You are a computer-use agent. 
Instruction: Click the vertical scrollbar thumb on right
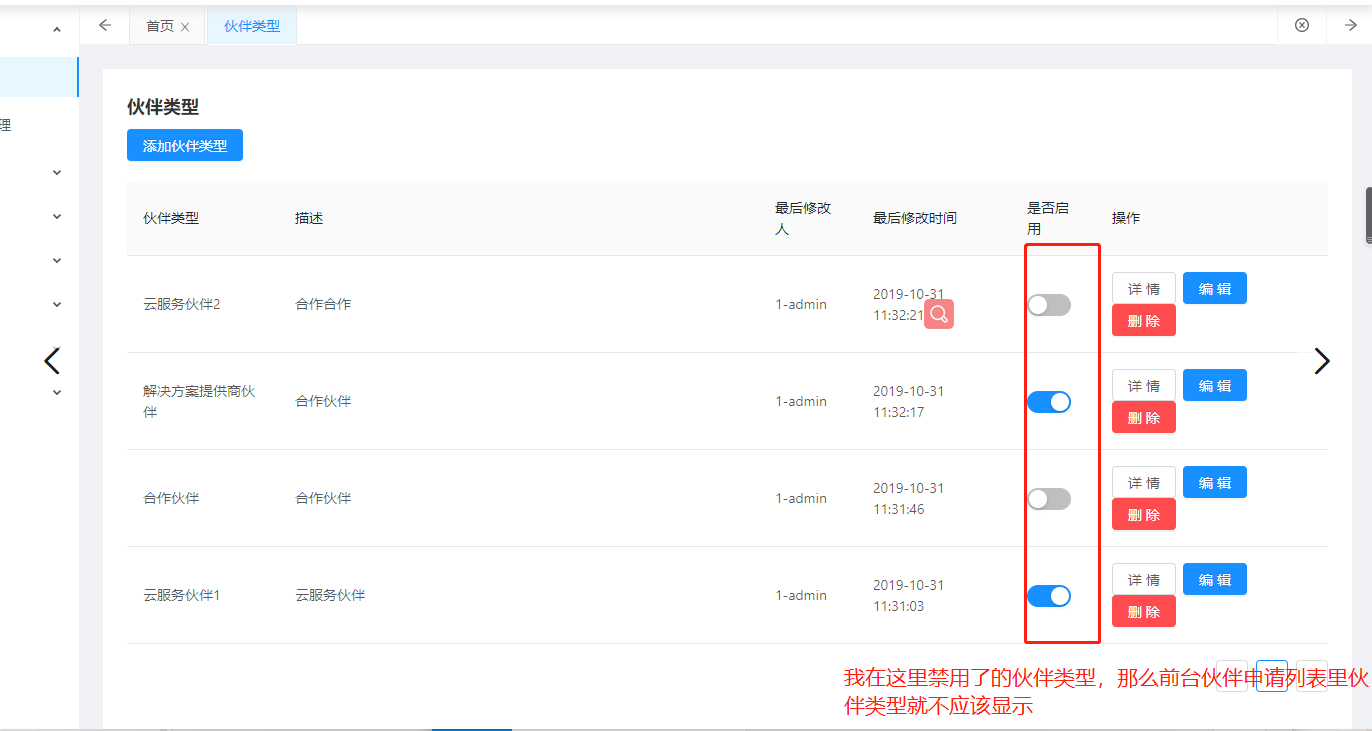pyautogui.click(x=1368, y=215)
